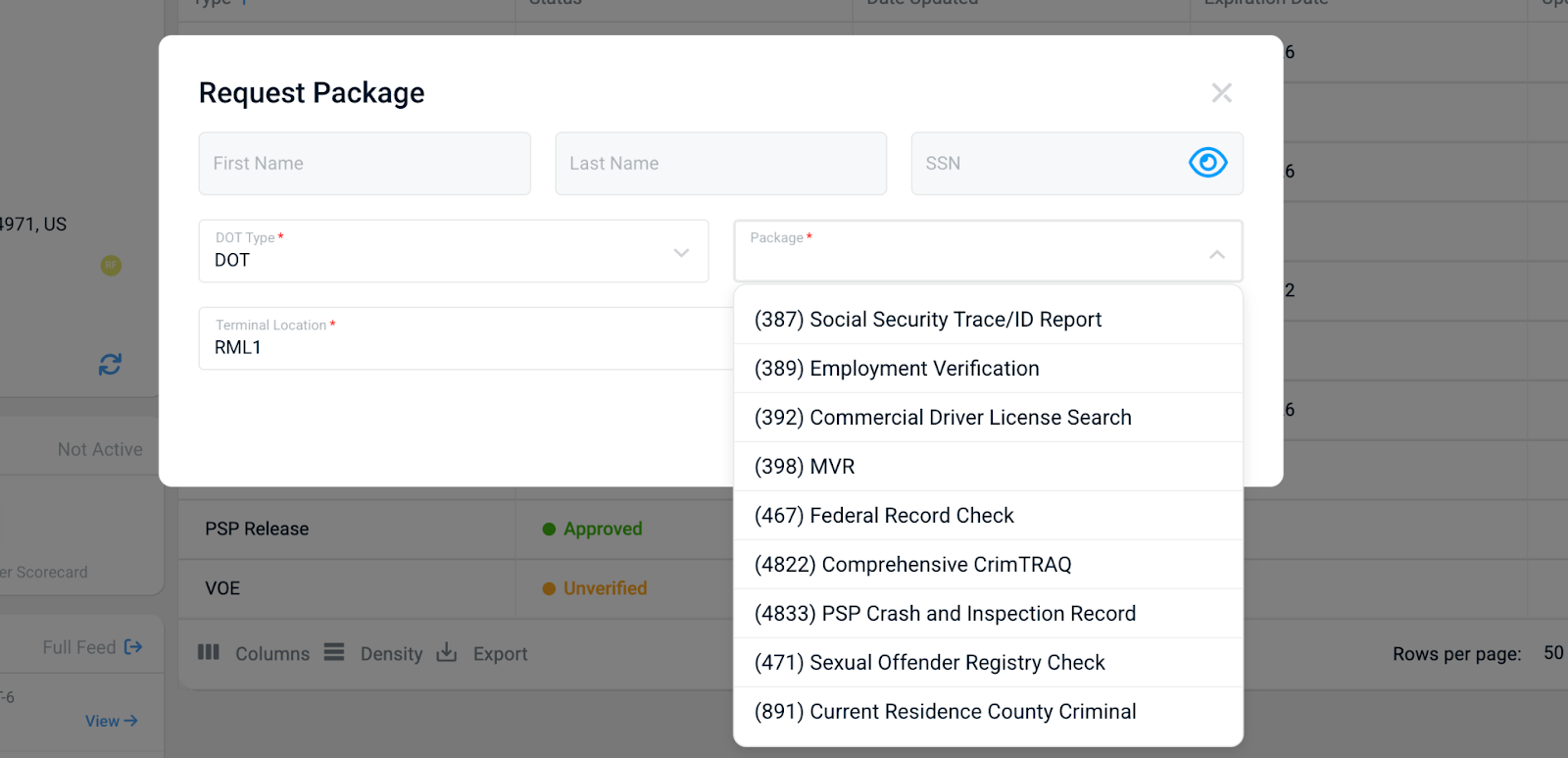
Task: Toggle SSN visibility eye icon
Action: pos(1207,163)
